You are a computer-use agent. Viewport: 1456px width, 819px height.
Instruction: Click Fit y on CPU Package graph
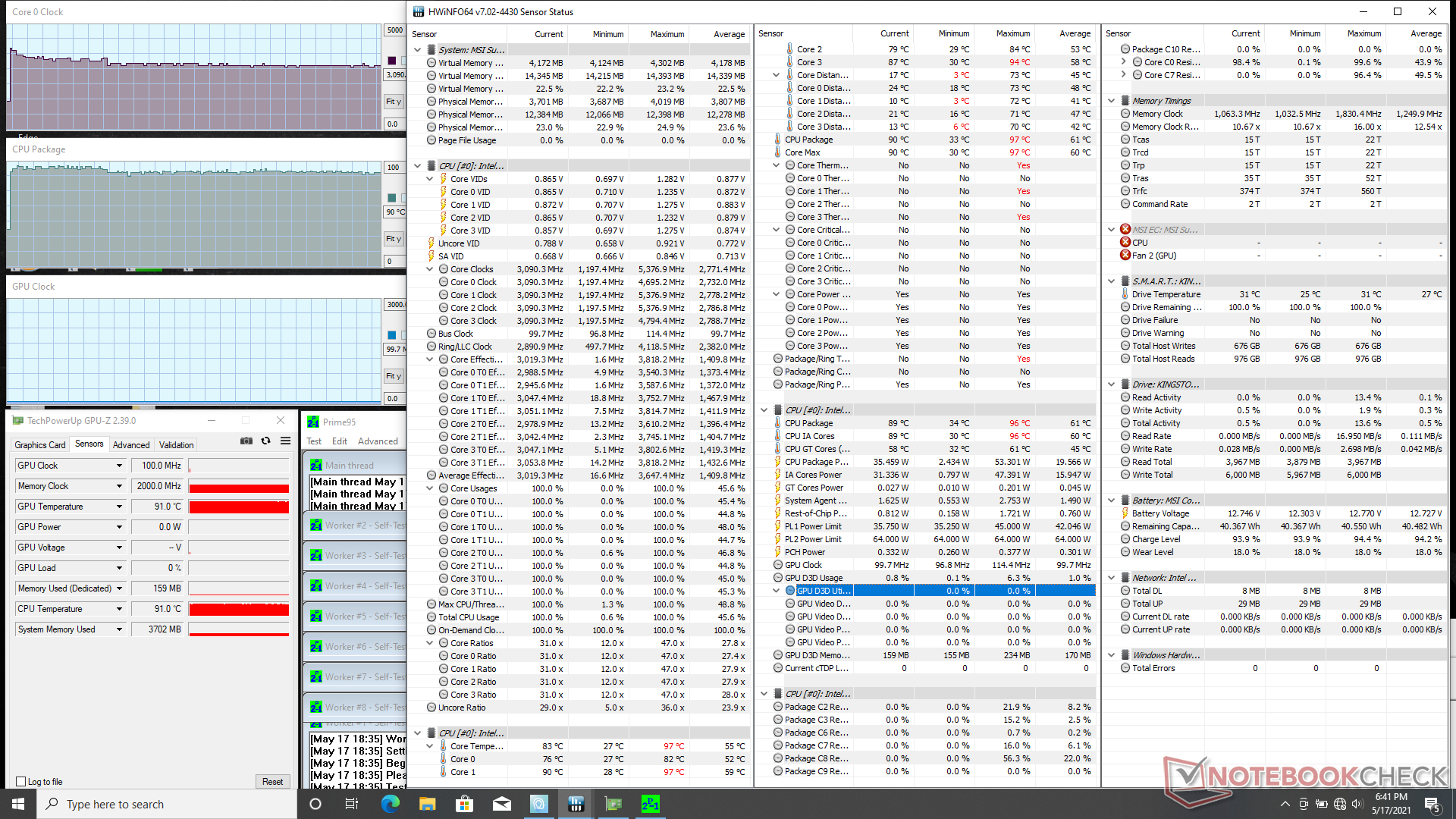coord(393,239)
